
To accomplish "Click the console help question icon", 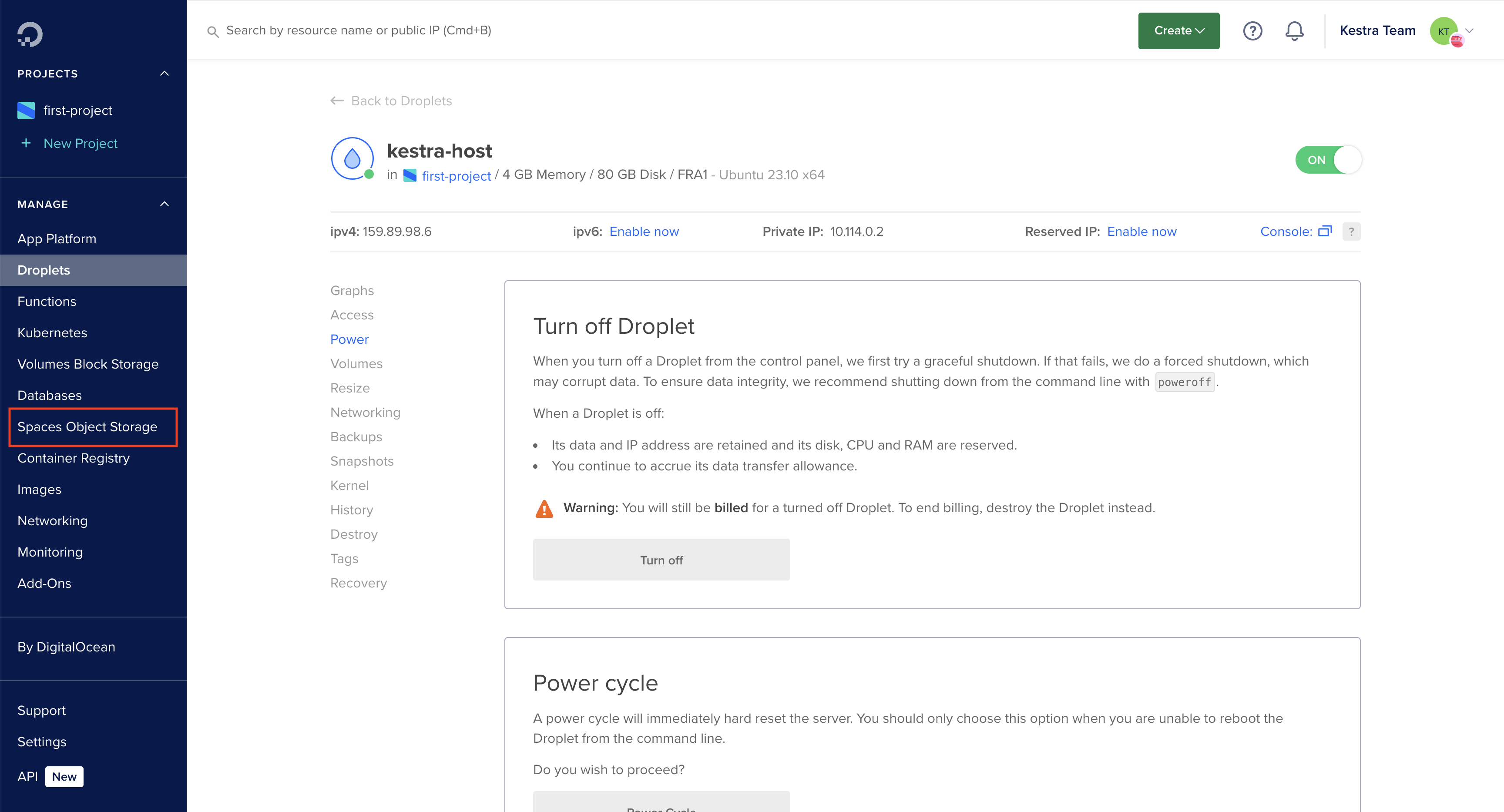I will click(x=1351, y=232).
